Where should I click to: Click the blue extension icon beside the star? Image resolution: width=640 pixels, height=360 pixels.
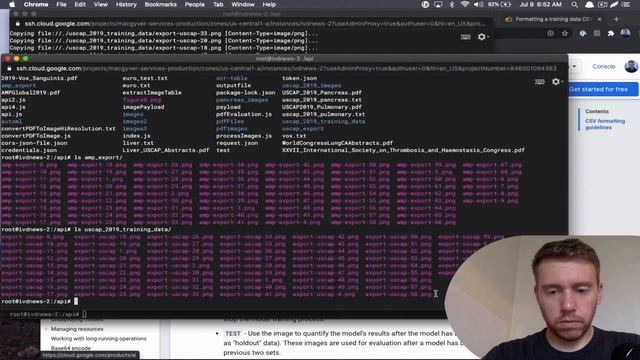(x=583, y=33)
